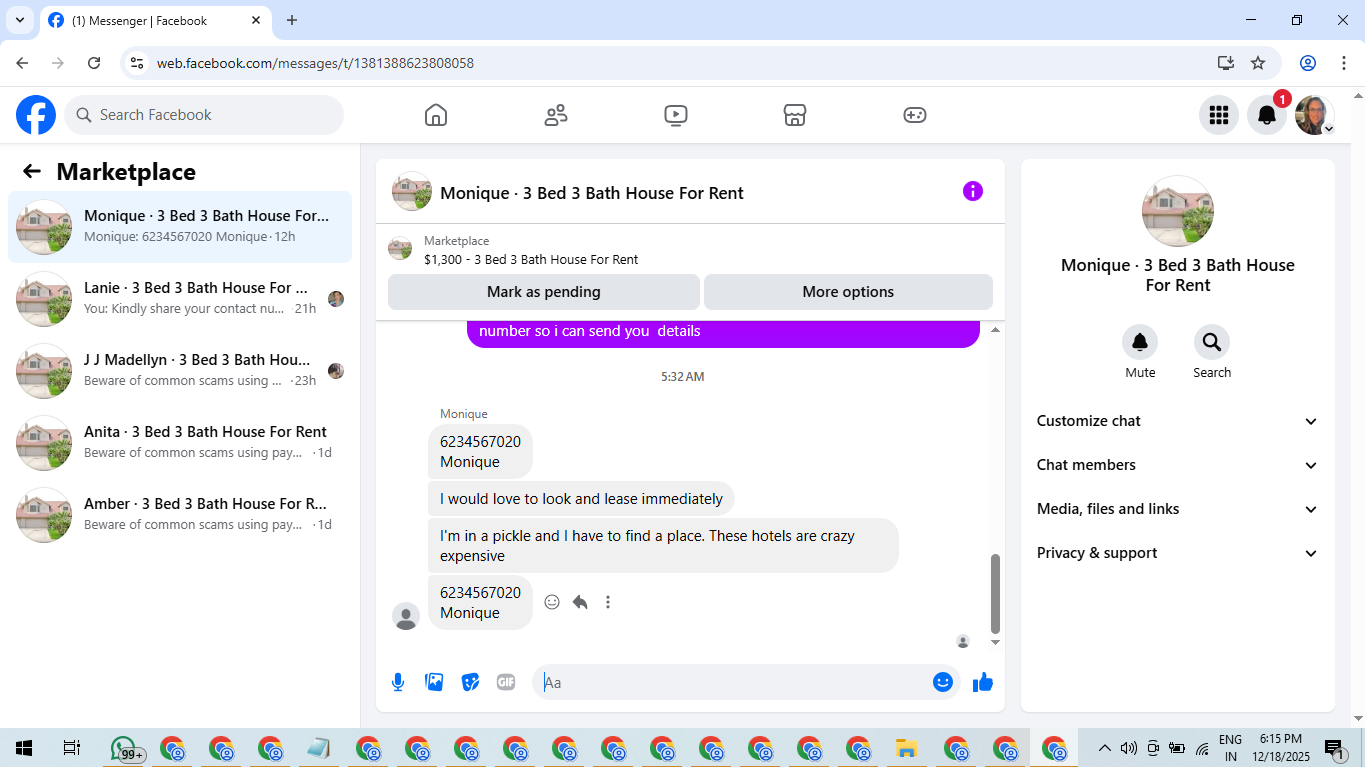Expand Customize chat section
Image resolution: width=1365 pixels, height=767 pixels.
point(1178,421)
